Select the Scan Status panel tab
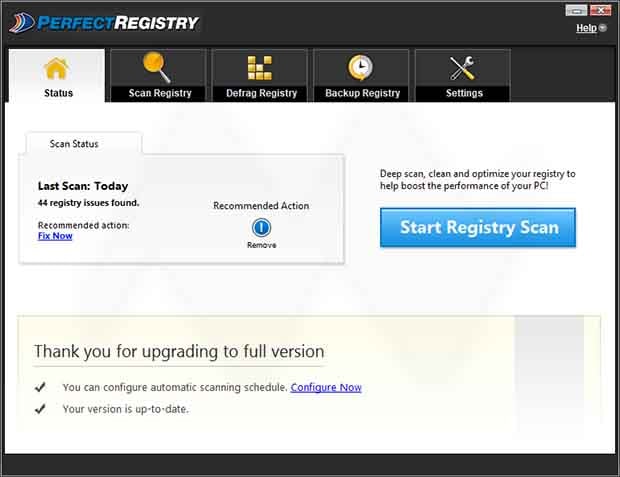 click(84, 144)
